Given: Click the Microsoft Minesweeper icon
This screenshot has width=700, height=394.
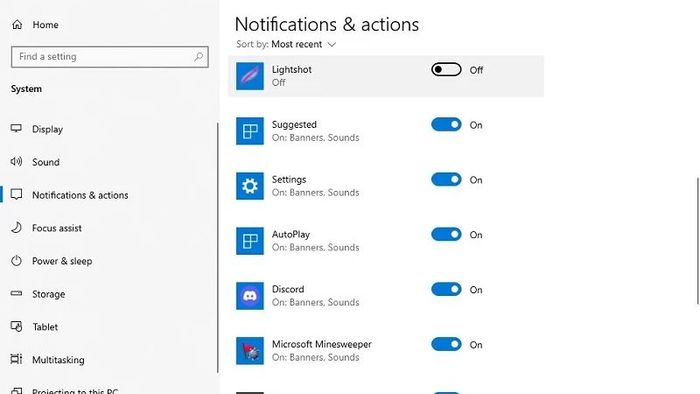Looking at the screenshot, I should 250,351.
